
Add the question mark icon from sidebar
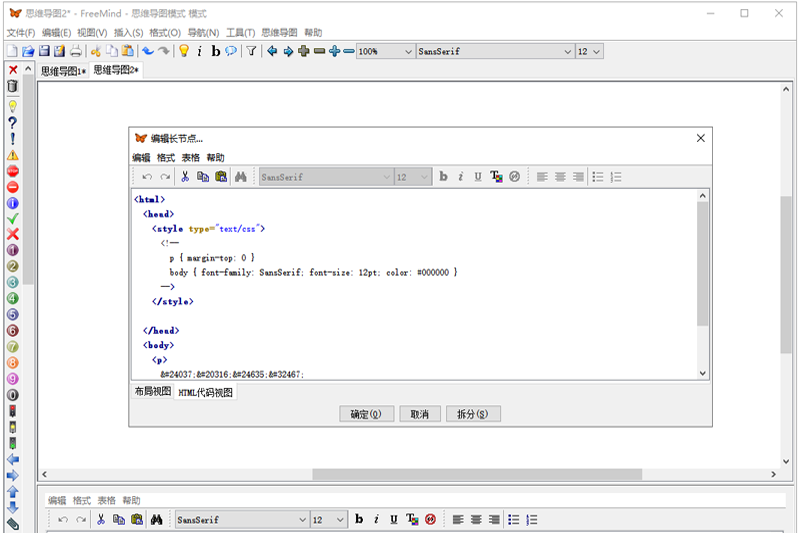coord(13,122)
